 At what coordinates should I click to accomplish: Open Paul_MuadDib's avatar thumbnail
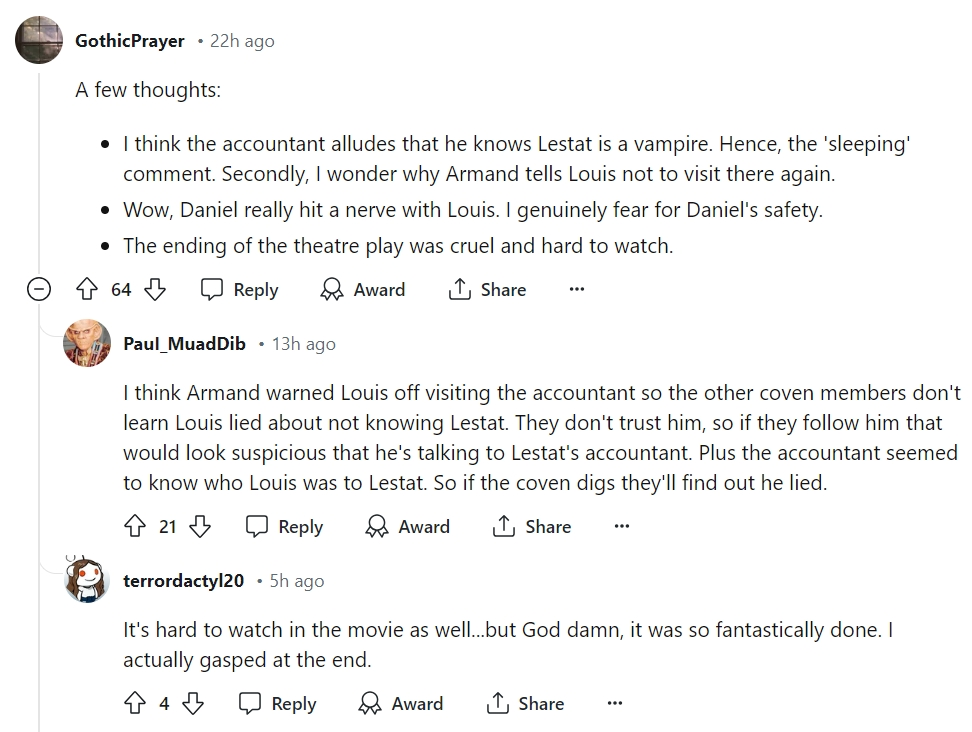[87, 344]
